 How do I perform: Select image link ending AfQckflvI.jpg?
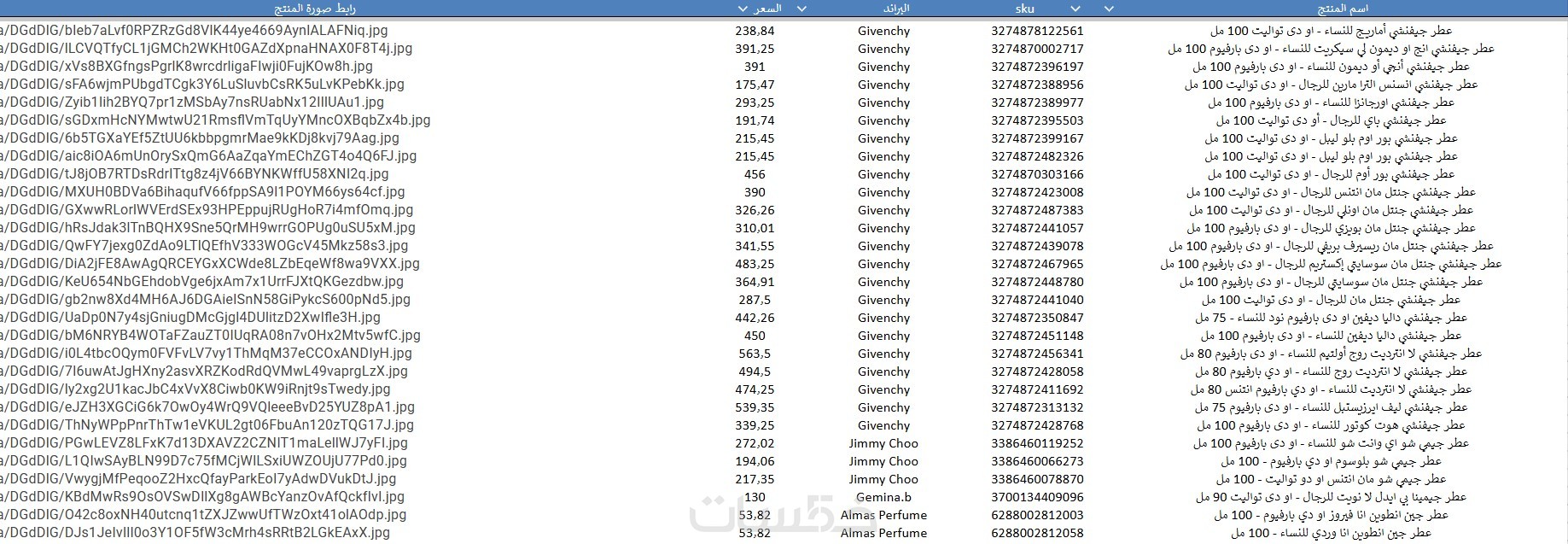(x=202, y=497)
